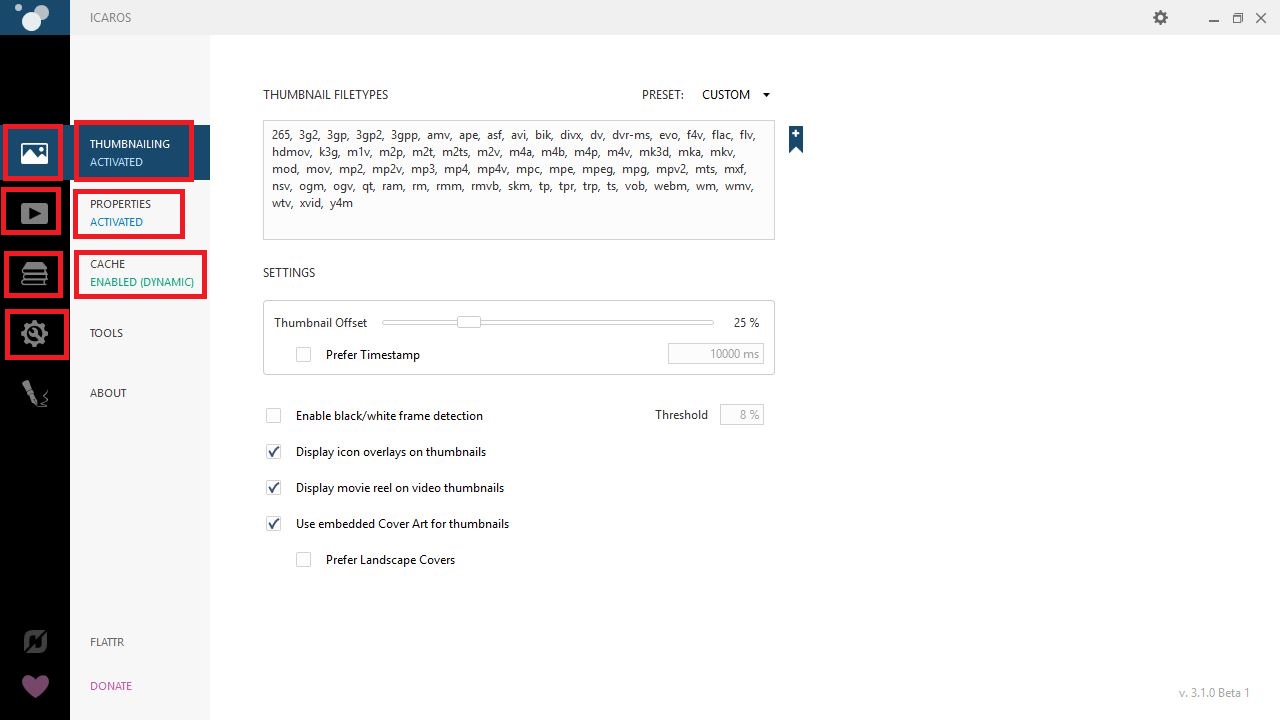This screenshot has height=720, width=1280.
Task: Open the Flattr icon at sidebar bottom
Action: 34,641
